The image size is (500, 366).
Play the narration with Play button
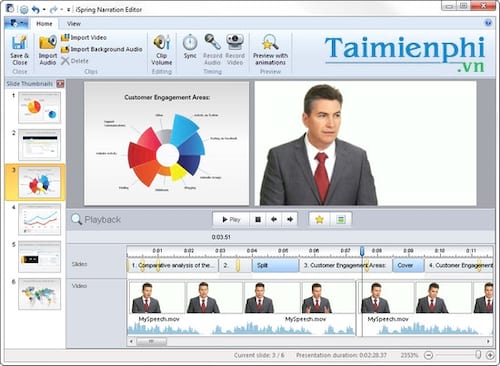tap(231, 220)
